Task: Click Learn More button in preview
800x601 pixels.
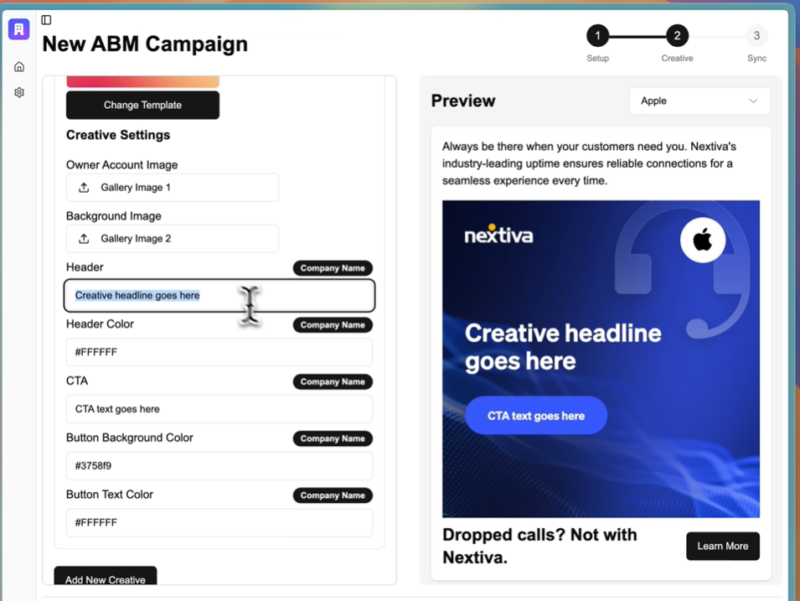Action: 722,546
